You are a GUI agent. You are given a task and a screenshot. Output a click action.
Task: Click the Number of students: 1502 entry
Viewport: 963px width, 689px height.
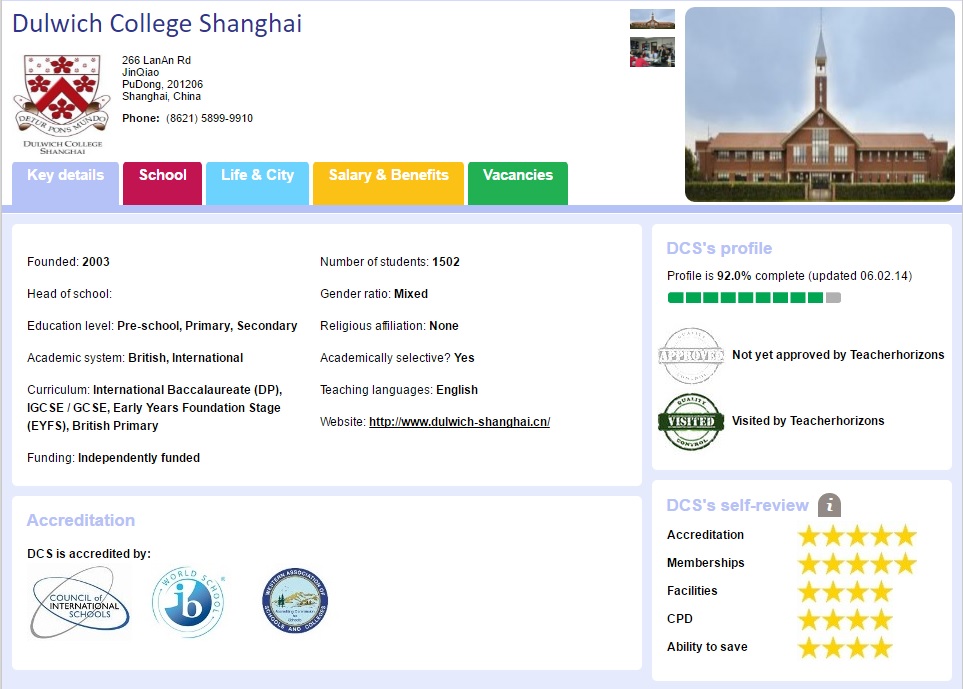(390, 262)
